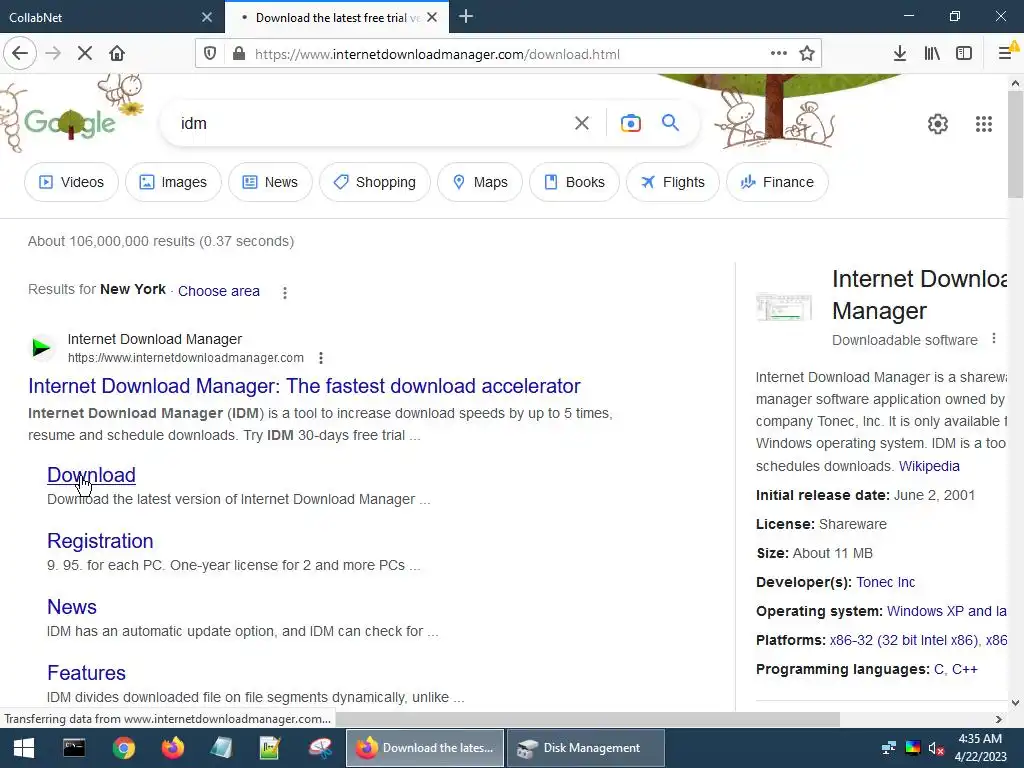This screenshot has height=768, width=1024.
Task: Open a new browser tab
Action: [x=466, y=16]
